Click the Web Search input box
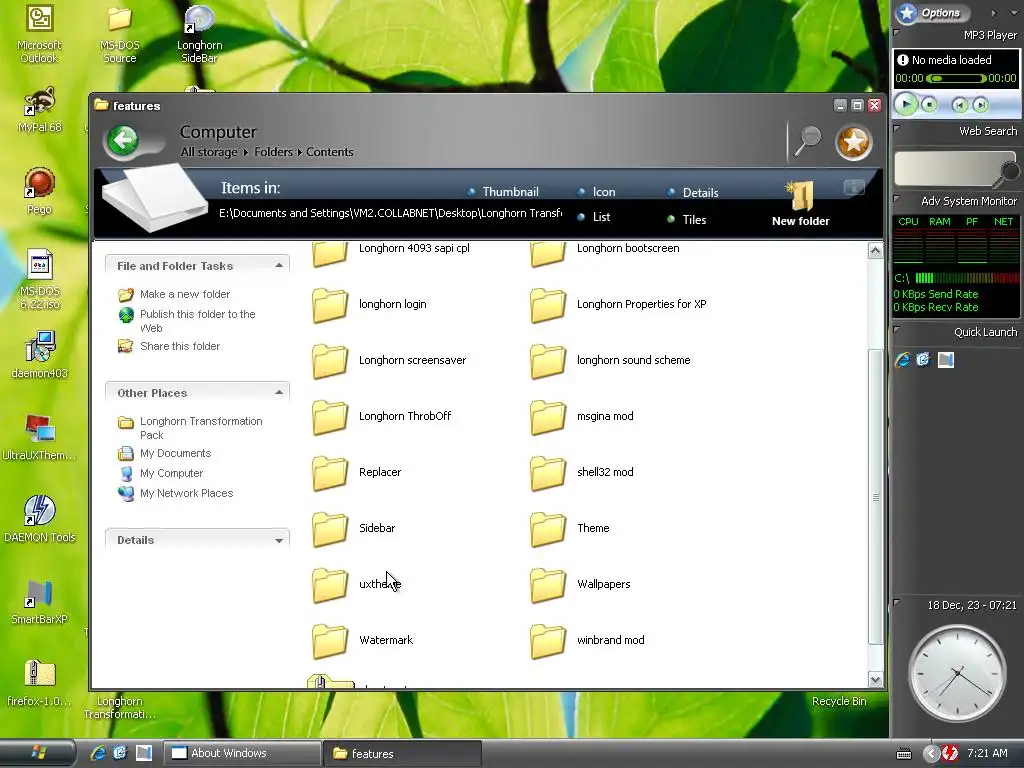 pos(947,169)
